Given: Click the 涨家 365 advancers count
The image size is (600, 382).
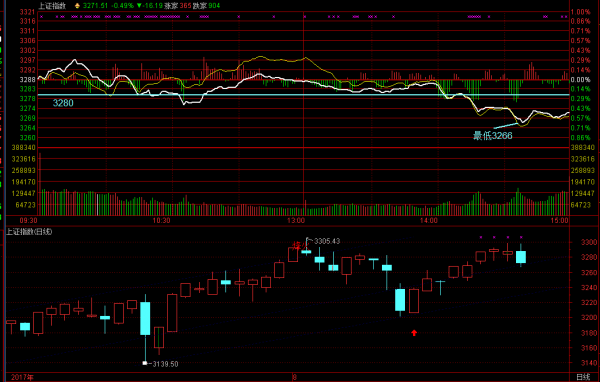Looking at the screenshot, I should pyautogui.click(x=178, y=6).
